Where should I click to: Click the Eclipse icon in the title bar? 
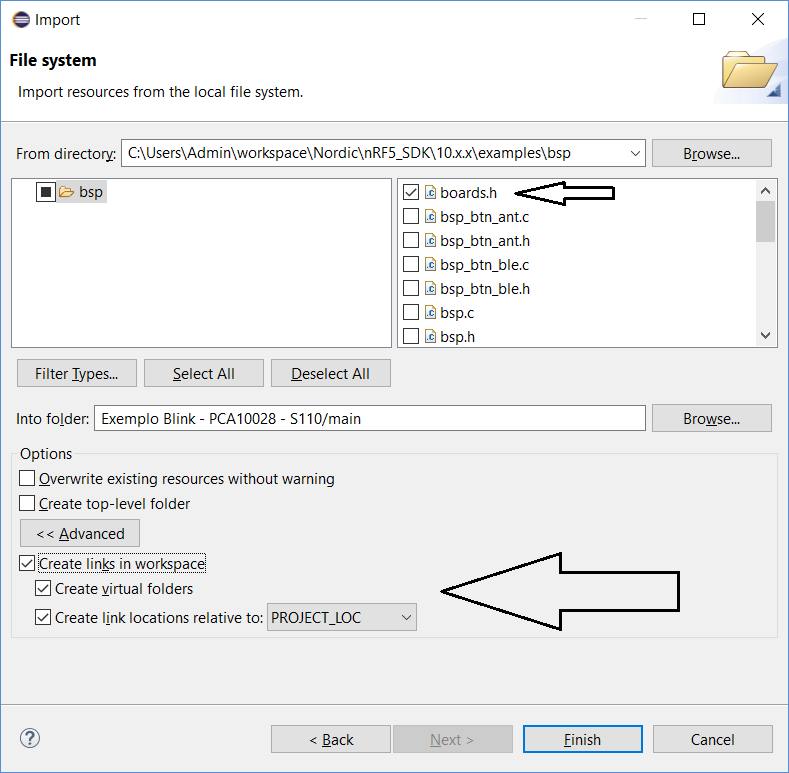tap(21, 20)
